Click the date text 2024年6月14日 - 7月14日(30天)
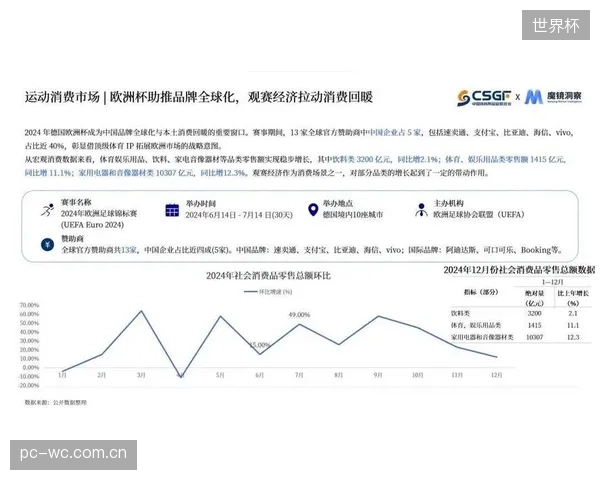 (239, 215)
